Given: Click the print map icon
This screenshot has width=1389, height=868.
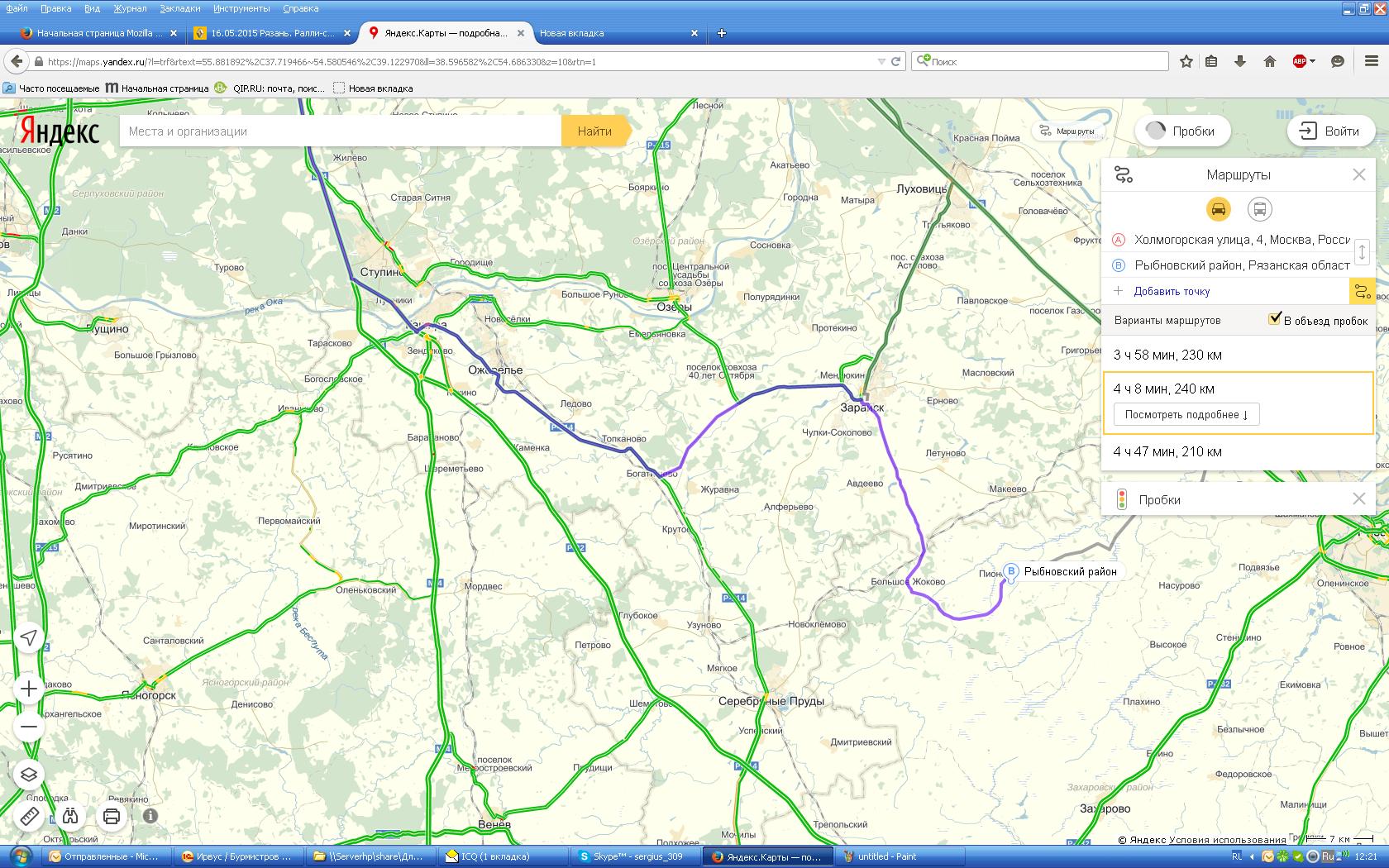Looking at the screenshot, I should [112, 817].
